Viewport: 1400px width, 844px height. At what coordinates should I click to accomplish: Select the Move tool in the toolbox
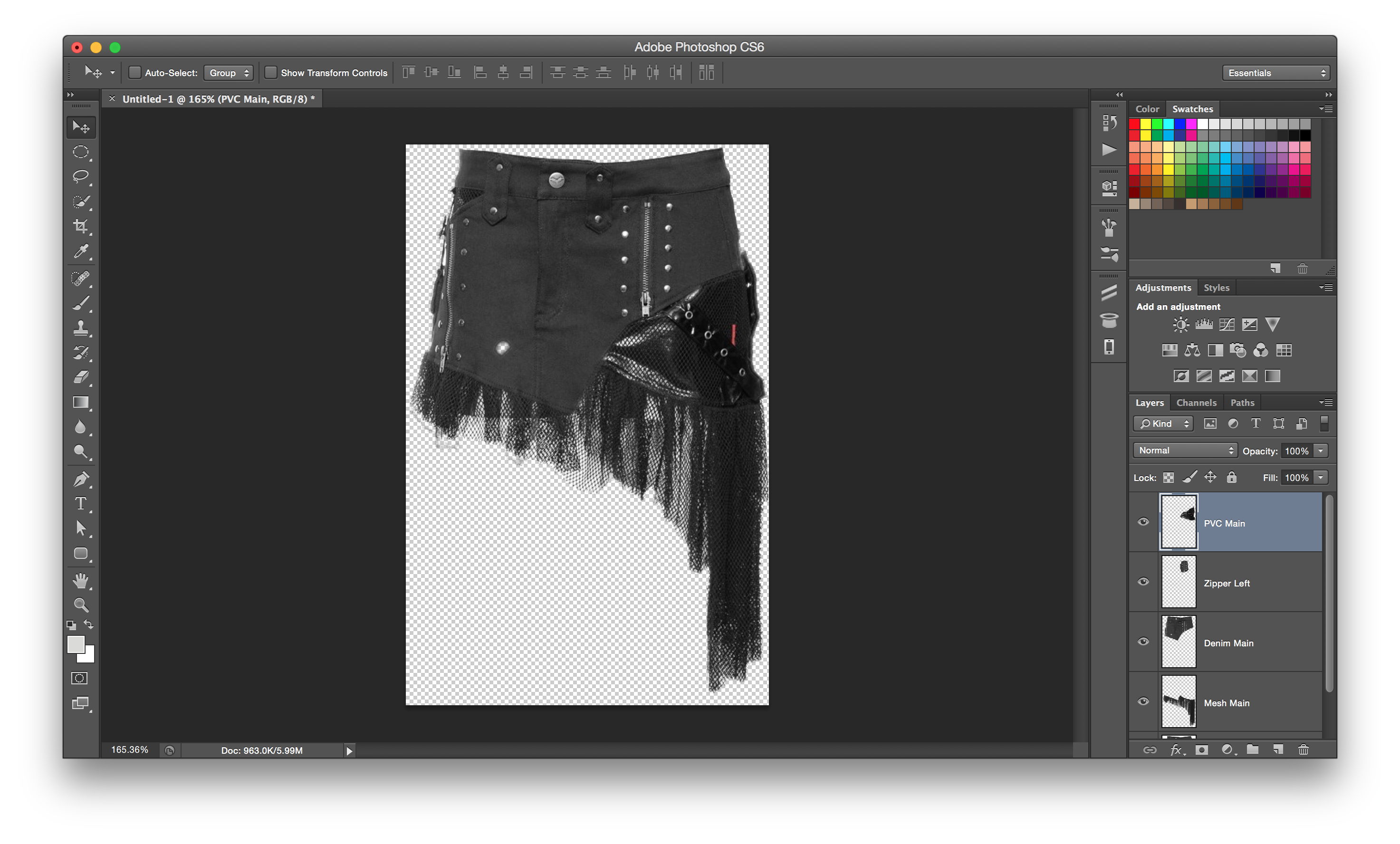pyautogui.click(x=81, y=127)
